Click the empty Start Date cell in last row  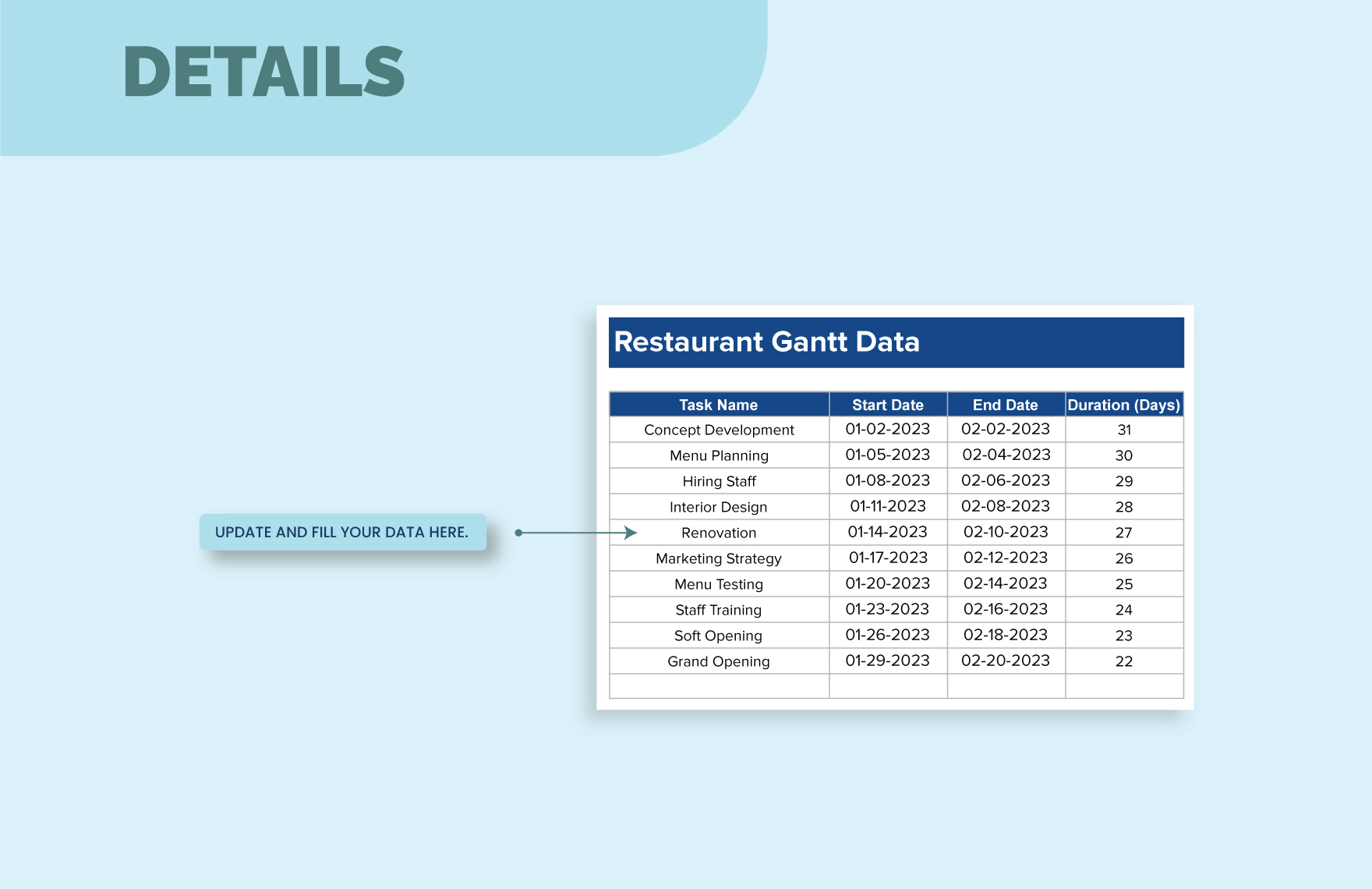888,686
